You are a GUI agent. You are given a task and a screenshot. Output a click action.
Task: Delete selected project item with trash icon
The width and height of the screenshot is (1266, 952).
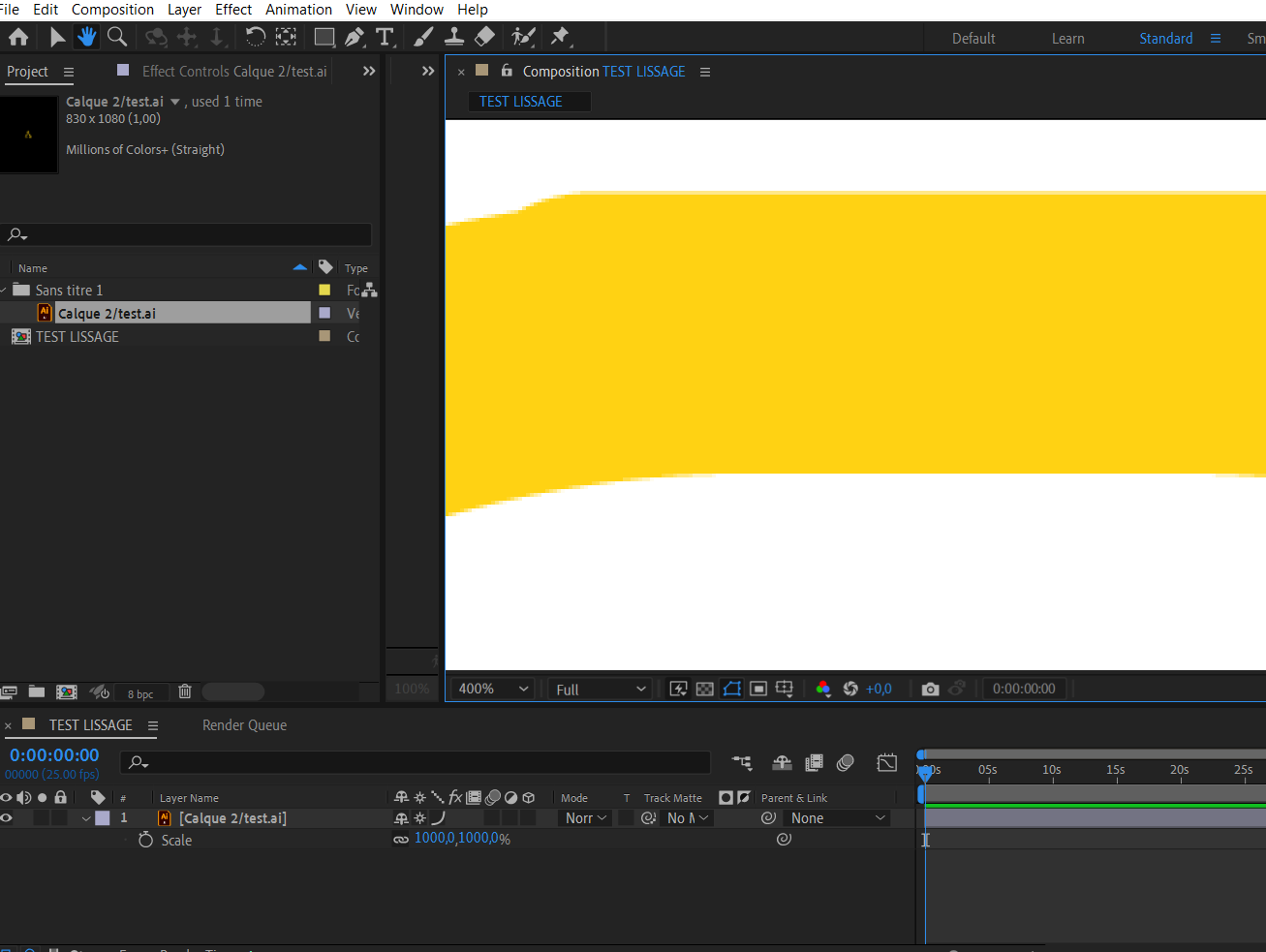(185, 691)
